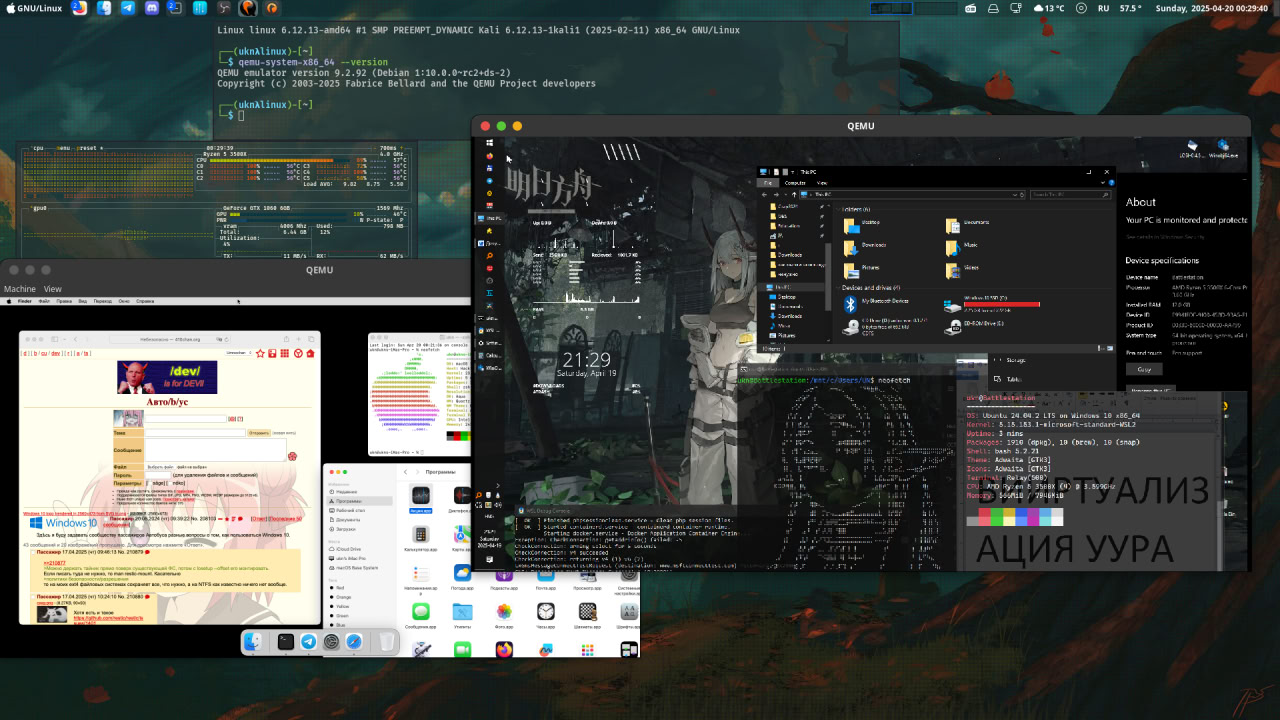1280x720 pixels.
Task: Open the Справка menu in macOS
Action: (145, 300)
